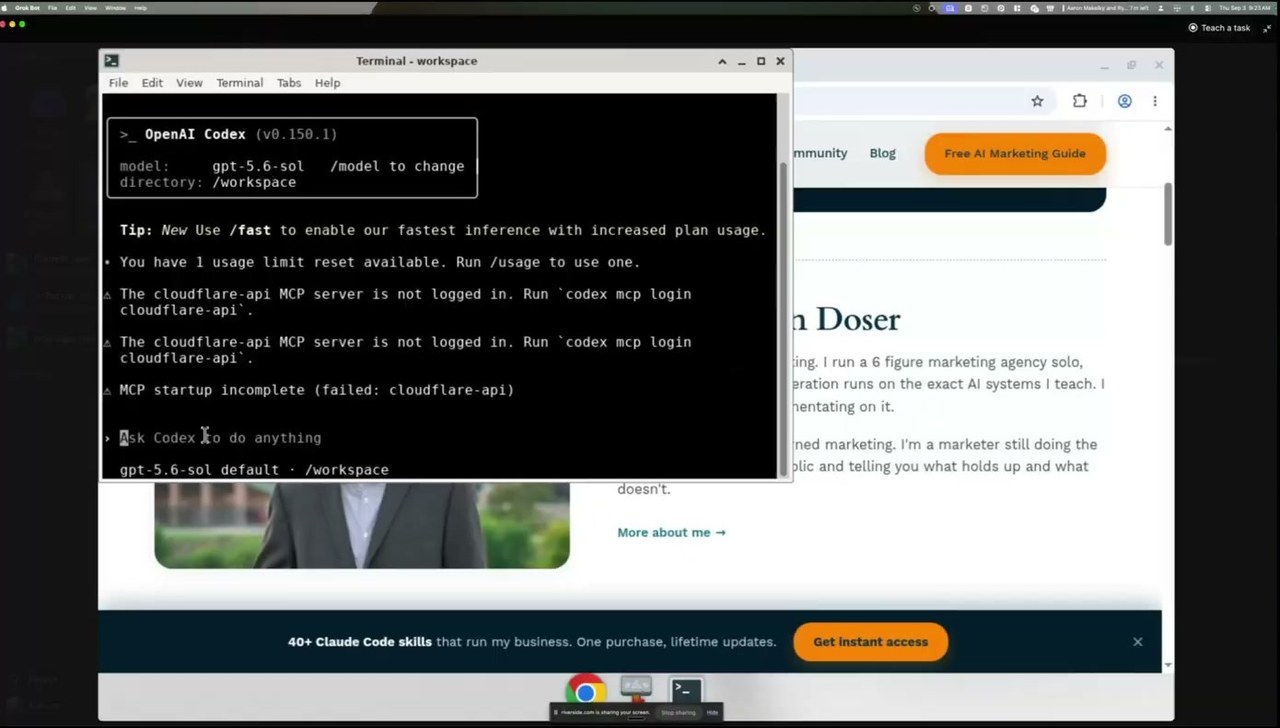
Task: Open the Terminal Help menu
Action: click(328, 83)
